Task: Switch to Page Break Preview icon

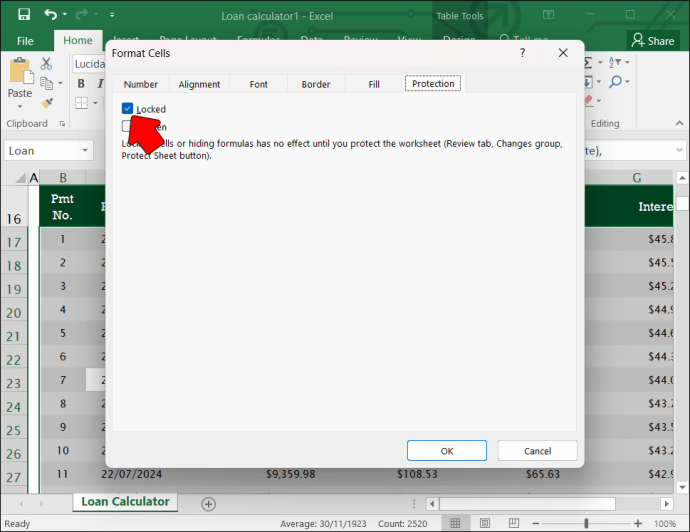Action: (x=514, y=523)
